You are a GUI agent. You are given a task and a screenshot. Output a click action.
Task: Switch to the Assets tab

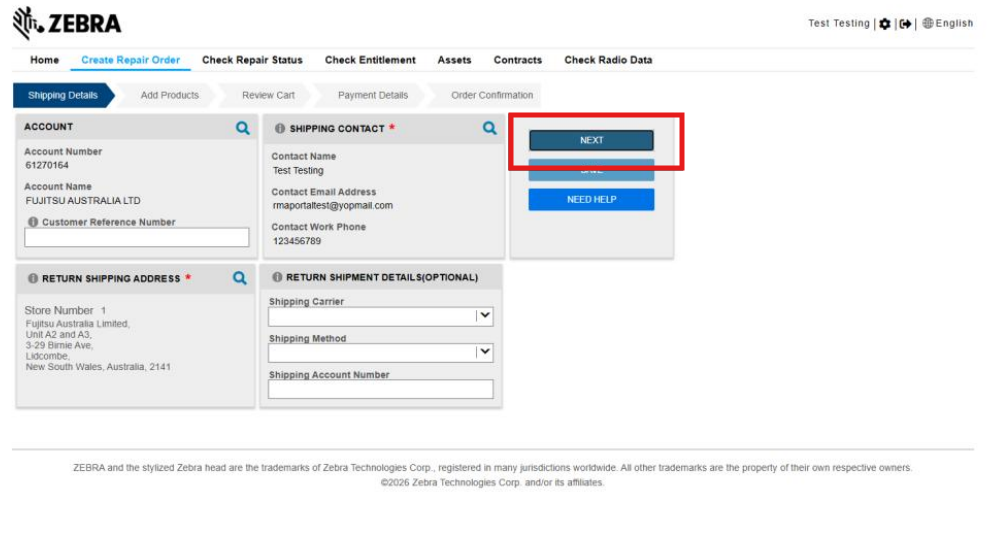click(x=454, y=60)
